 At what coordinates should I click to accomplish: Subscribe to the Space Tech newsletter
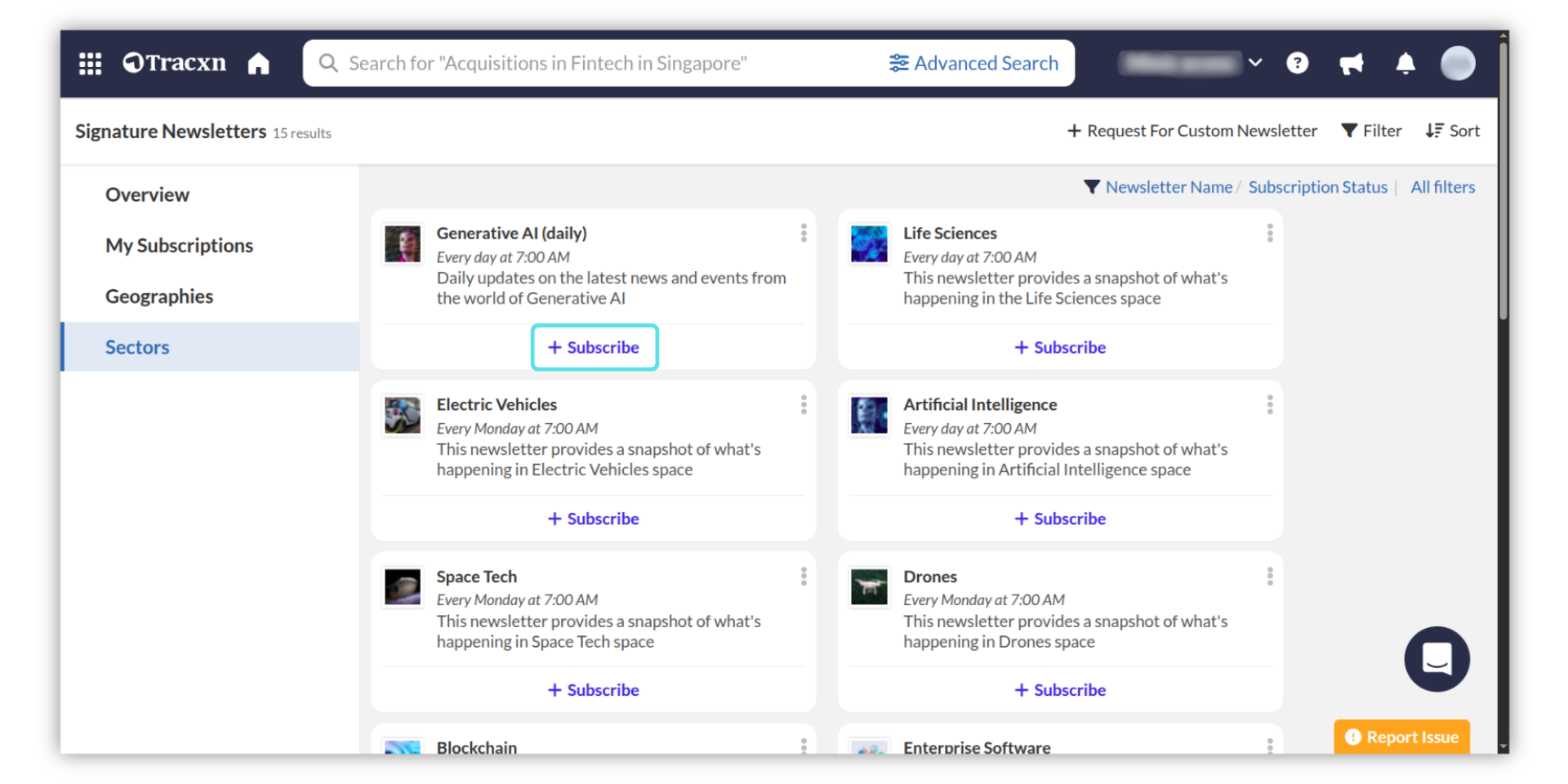pyautogui.click(x=594, y=690)
